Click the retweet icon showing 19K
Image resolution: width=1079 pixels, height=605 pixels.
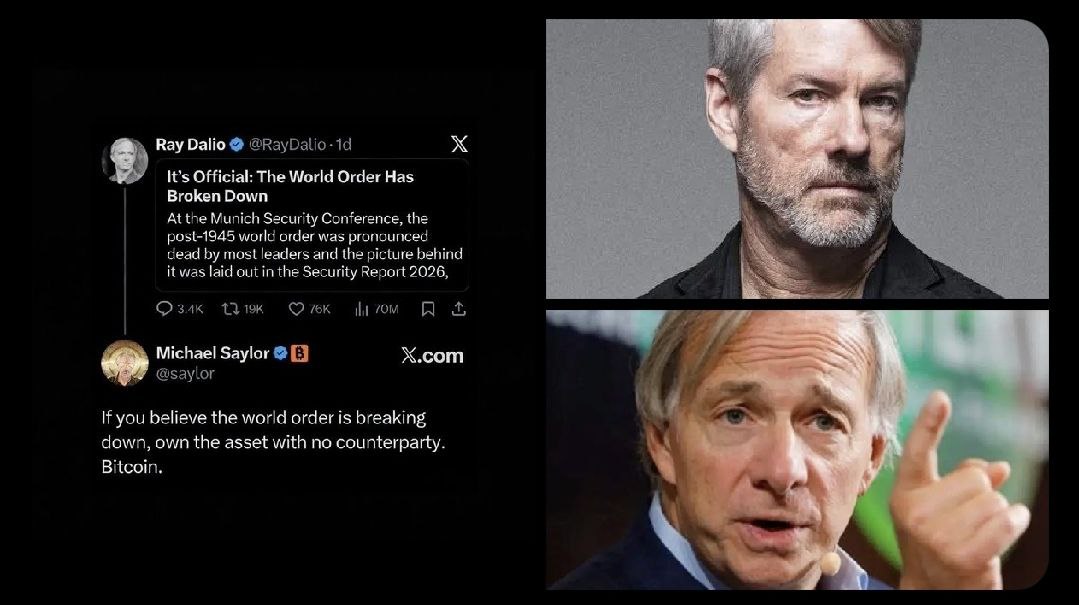[229, 309]
